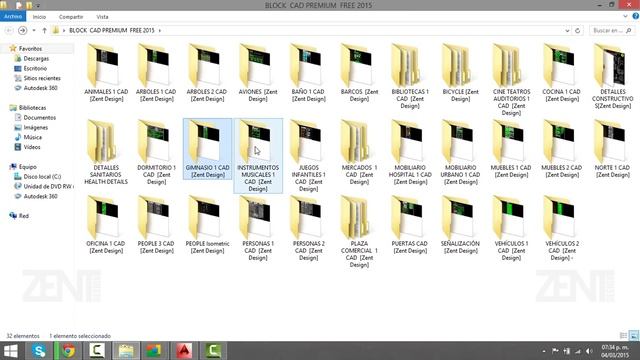Open the SEÑALIZACIÓN [Zent Design] folder
Screen dimensions: 640x360
coord(460,224)
